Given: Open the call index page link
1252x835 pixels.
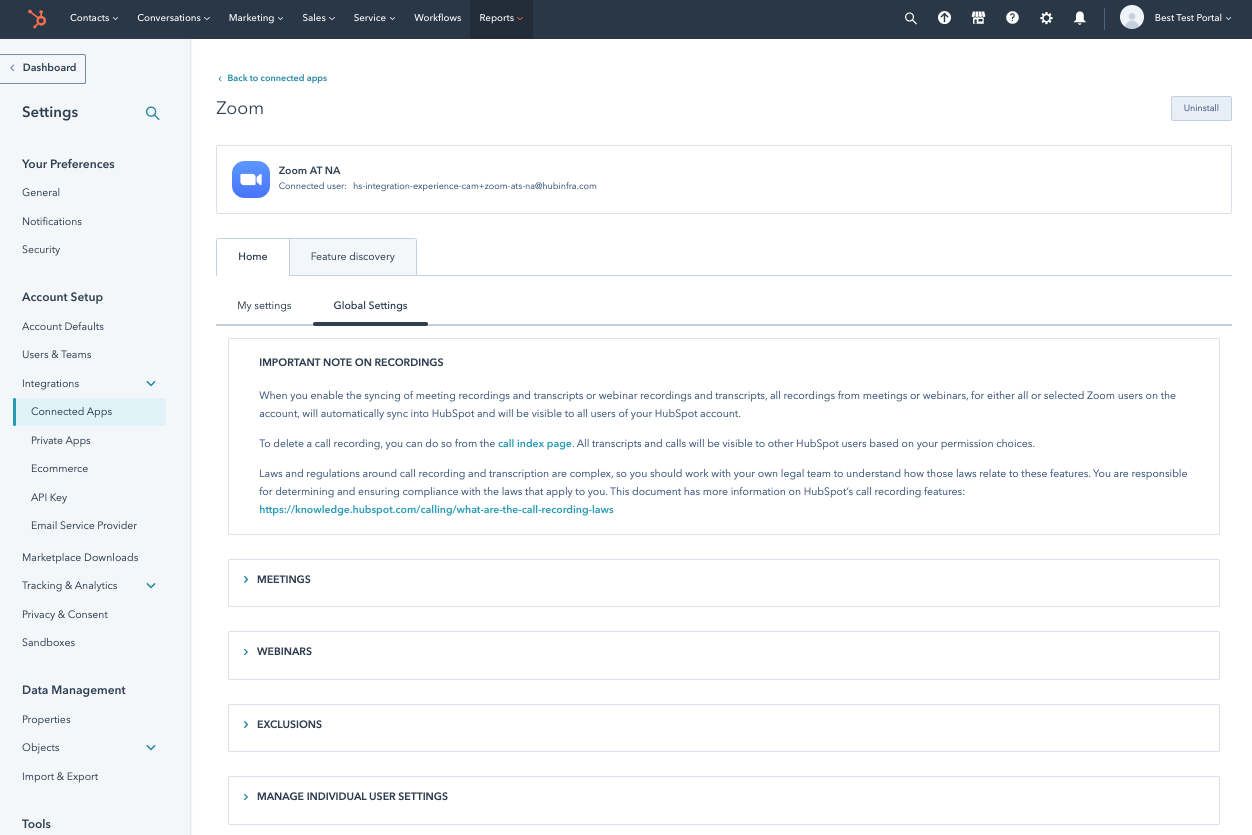Looking at the screenshot, I should tap(535, 443).
